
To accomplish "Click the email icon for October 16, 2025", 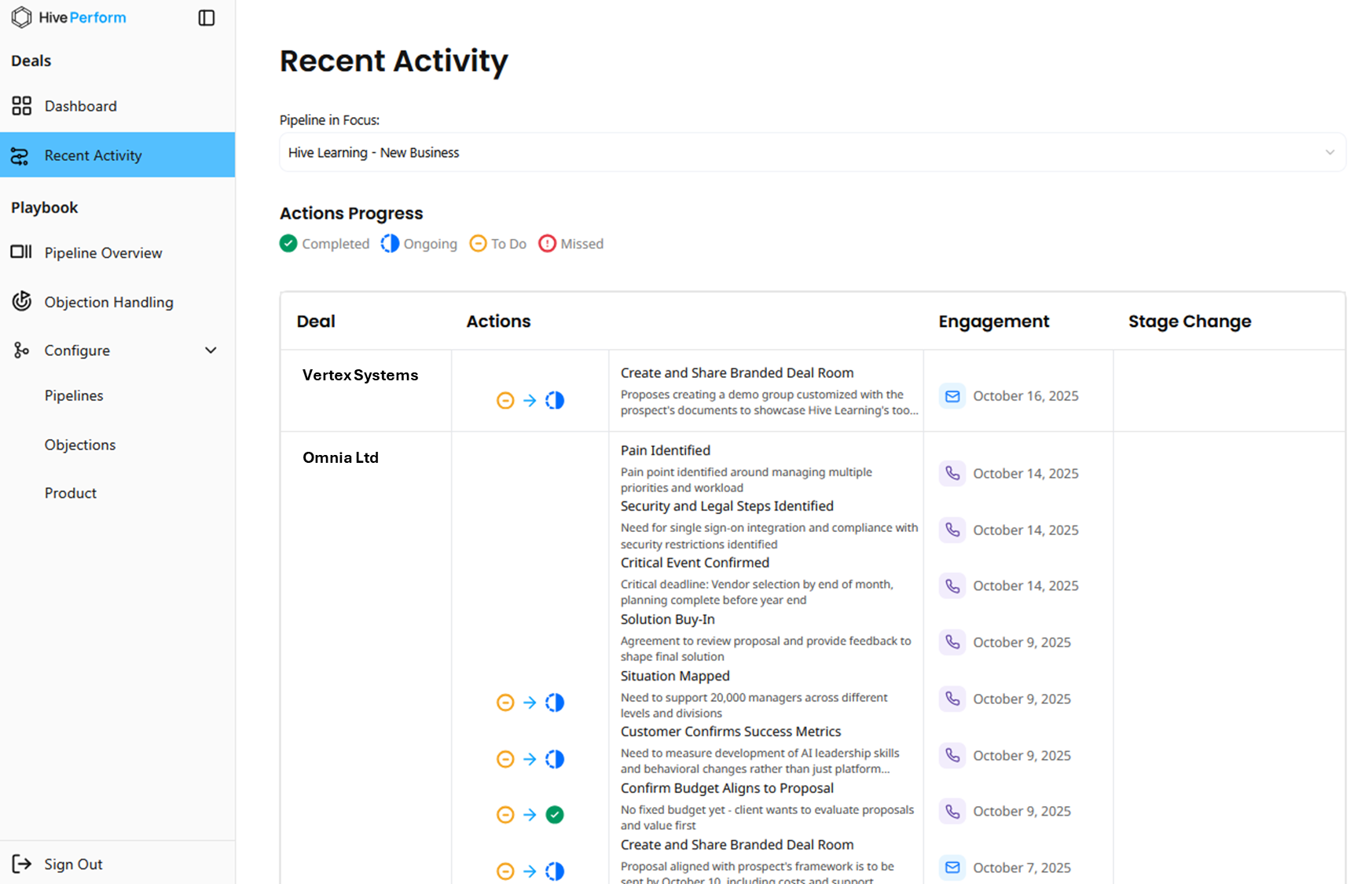I will coord(952,396).
